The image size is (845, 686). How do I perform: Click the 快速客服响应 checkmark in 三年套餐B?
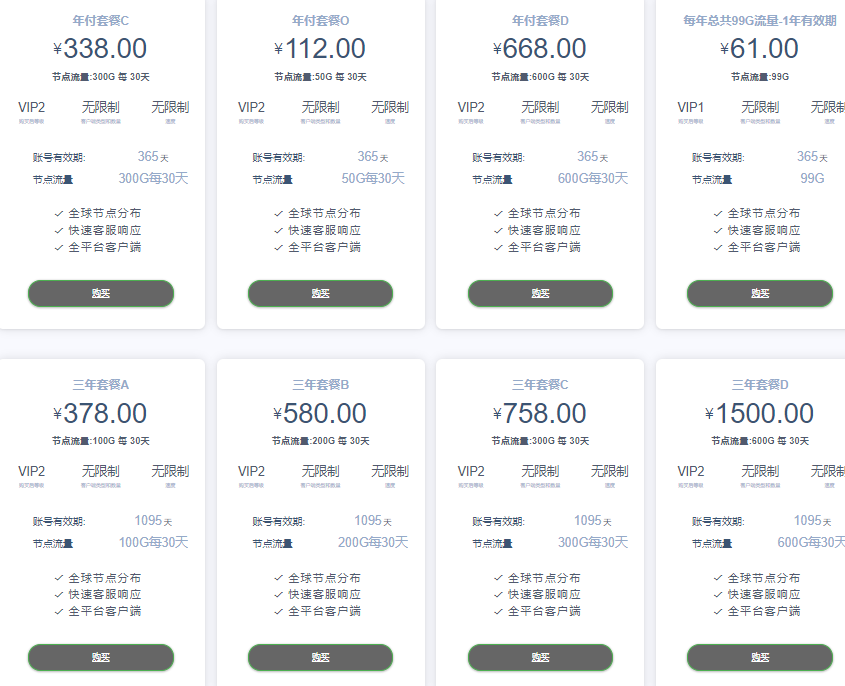click(x=279, y=595)
